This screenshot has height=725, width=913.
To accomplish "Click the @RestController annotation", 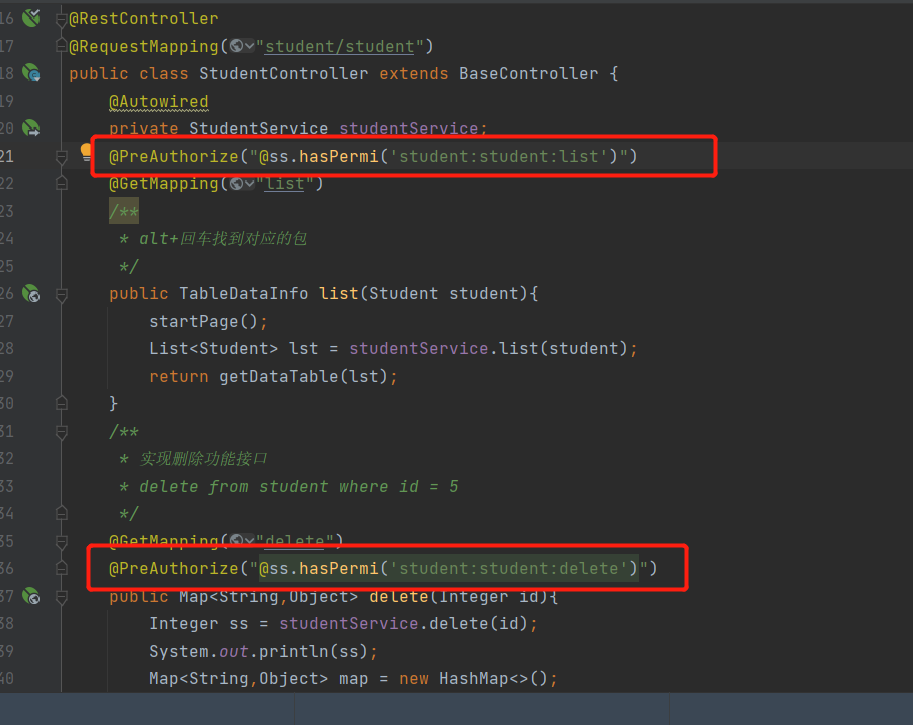I will click(143, 19).
